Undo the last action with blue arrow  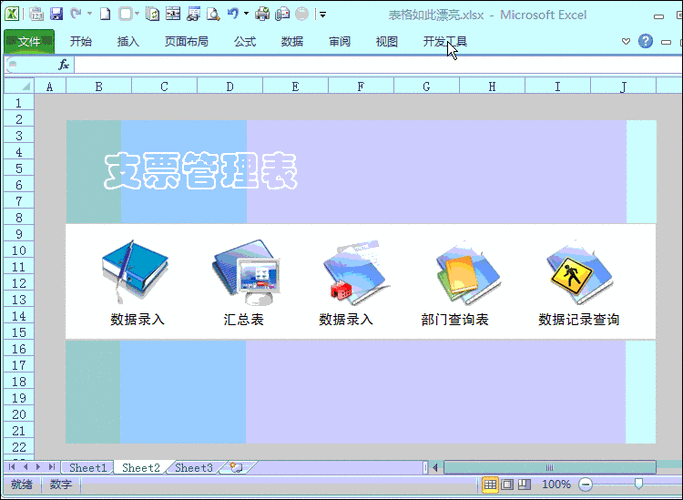233,14
